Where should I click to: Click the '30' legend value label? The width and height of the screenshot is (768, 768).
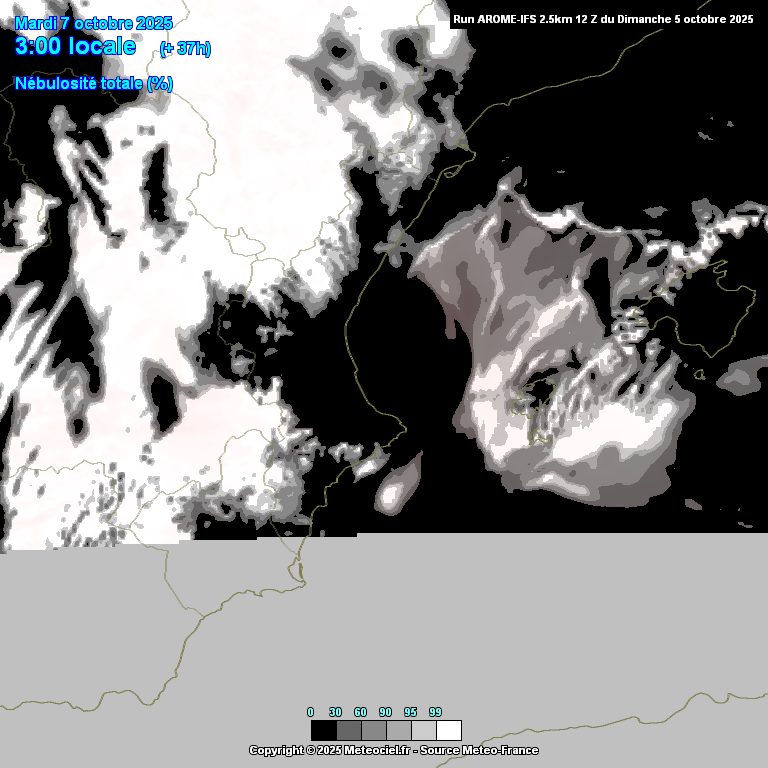(335, 712)
